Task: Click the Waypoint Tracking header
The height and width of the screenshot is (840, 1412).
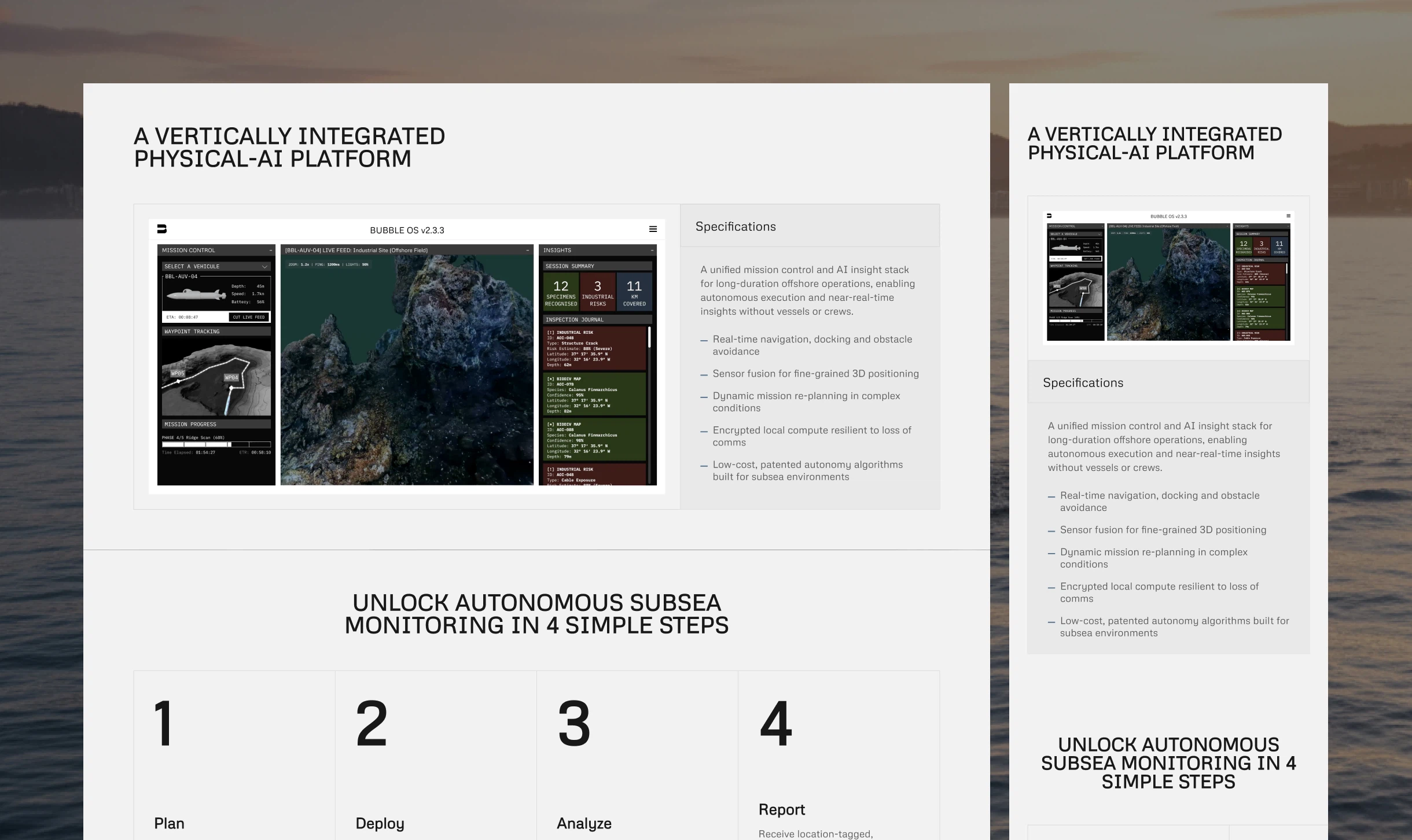Action: (x=216, y=331)
